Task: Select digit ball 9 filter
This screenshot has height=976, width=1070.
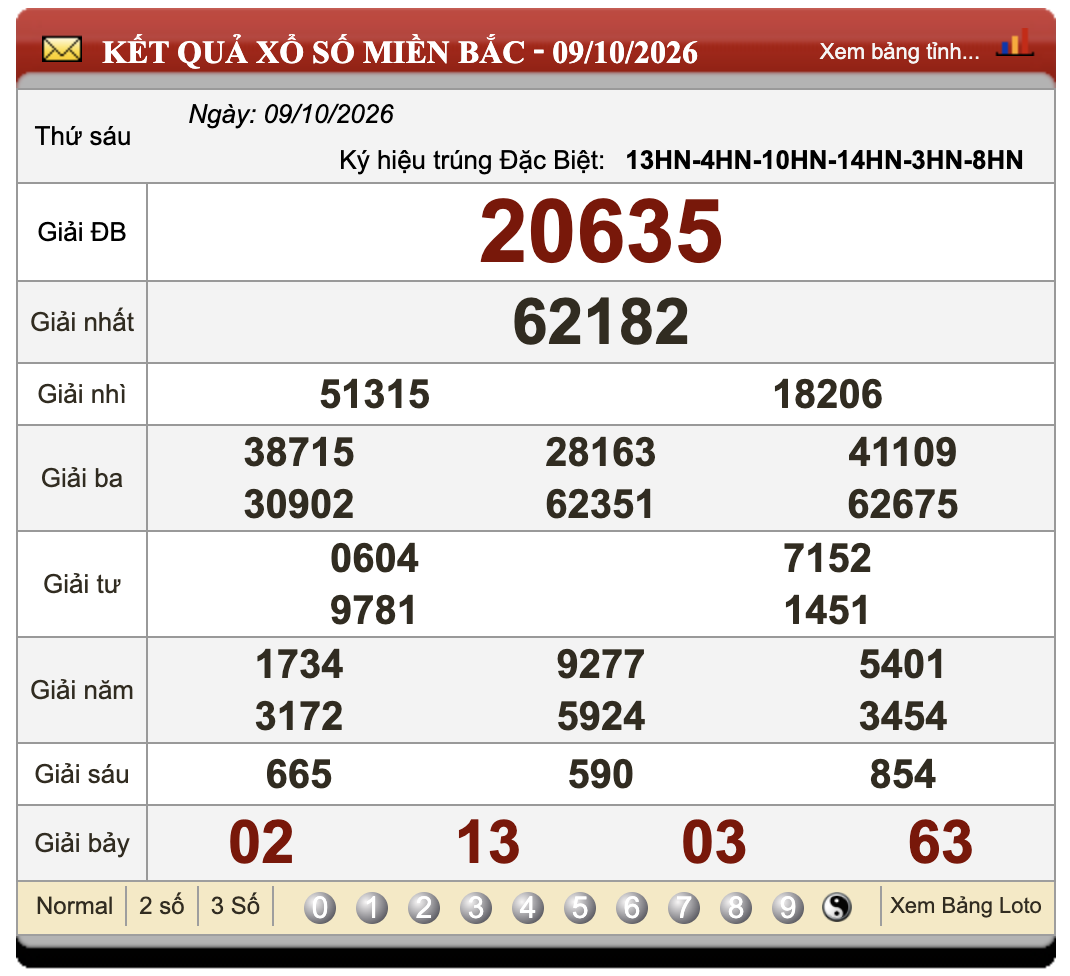Action: tap(787, 908)
